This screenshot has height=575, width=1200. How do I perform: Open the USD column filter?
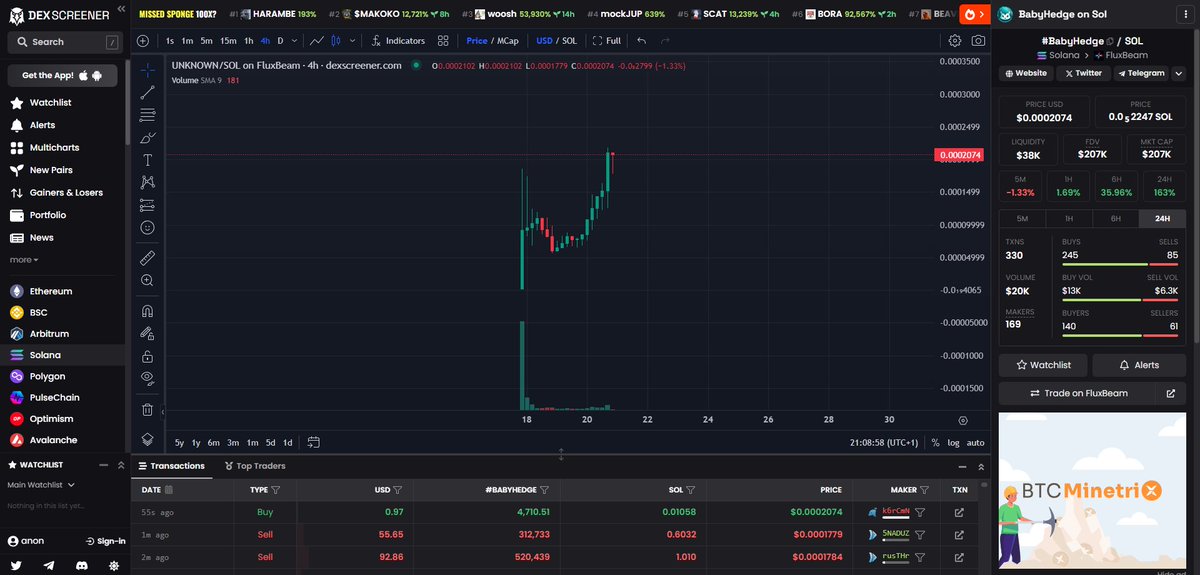pos(398,490)
